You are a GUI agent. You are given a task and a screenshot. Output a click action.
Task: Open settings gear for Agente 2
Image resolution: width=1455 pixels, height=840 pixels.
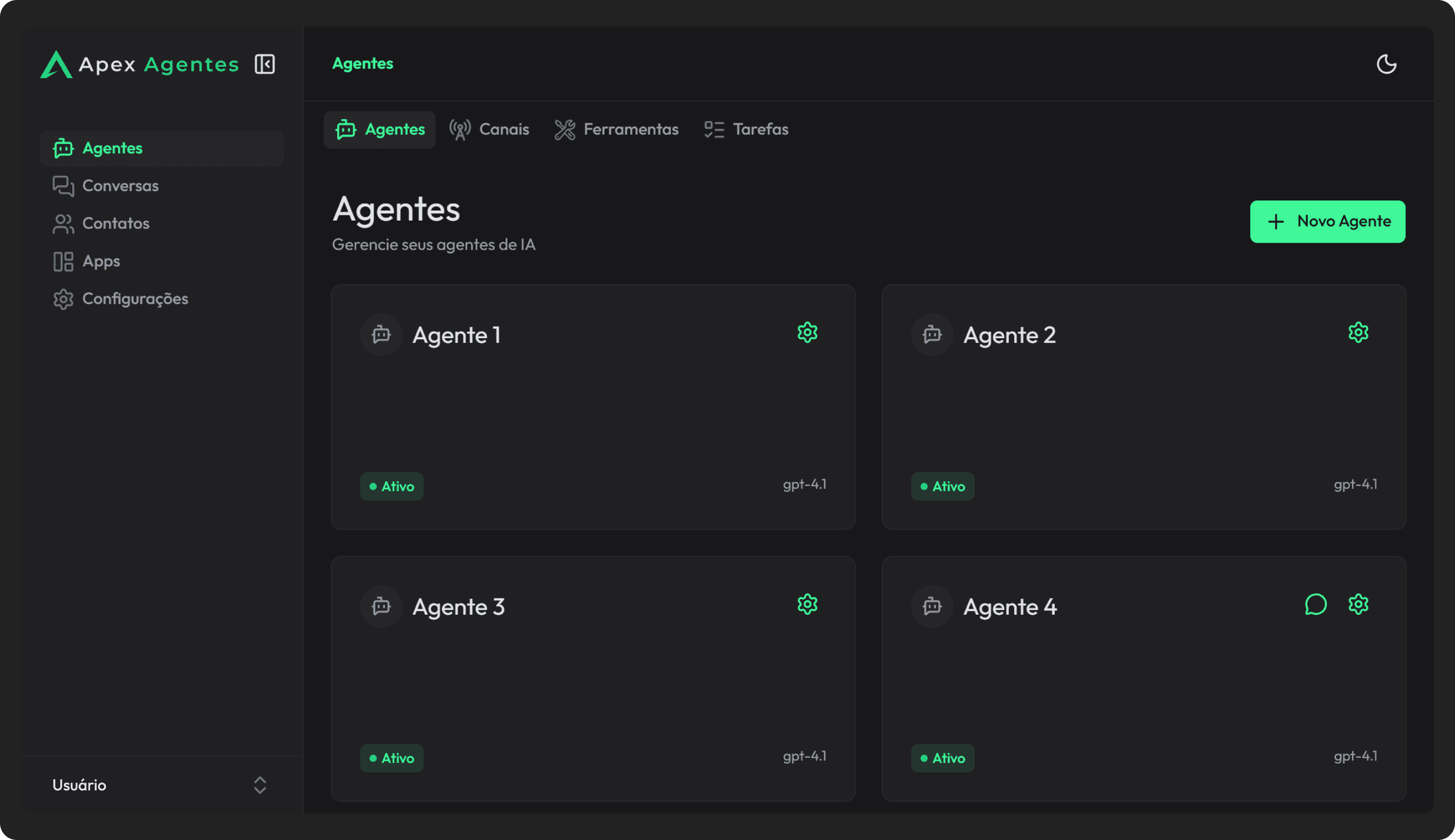[x=1358, y=332]
